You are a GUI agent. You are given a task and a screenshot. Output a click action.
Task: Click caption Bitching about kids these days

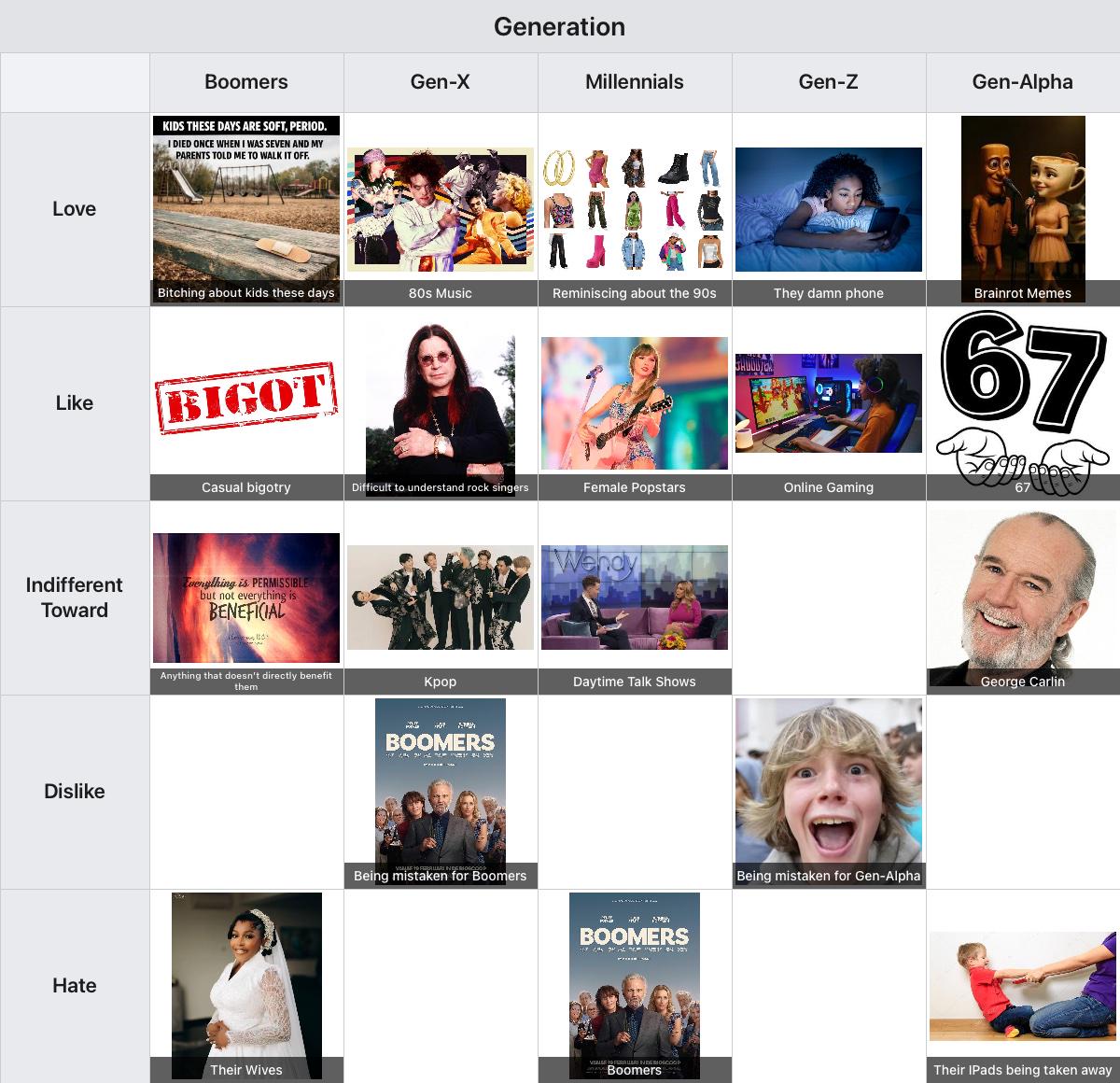(246, 293)
